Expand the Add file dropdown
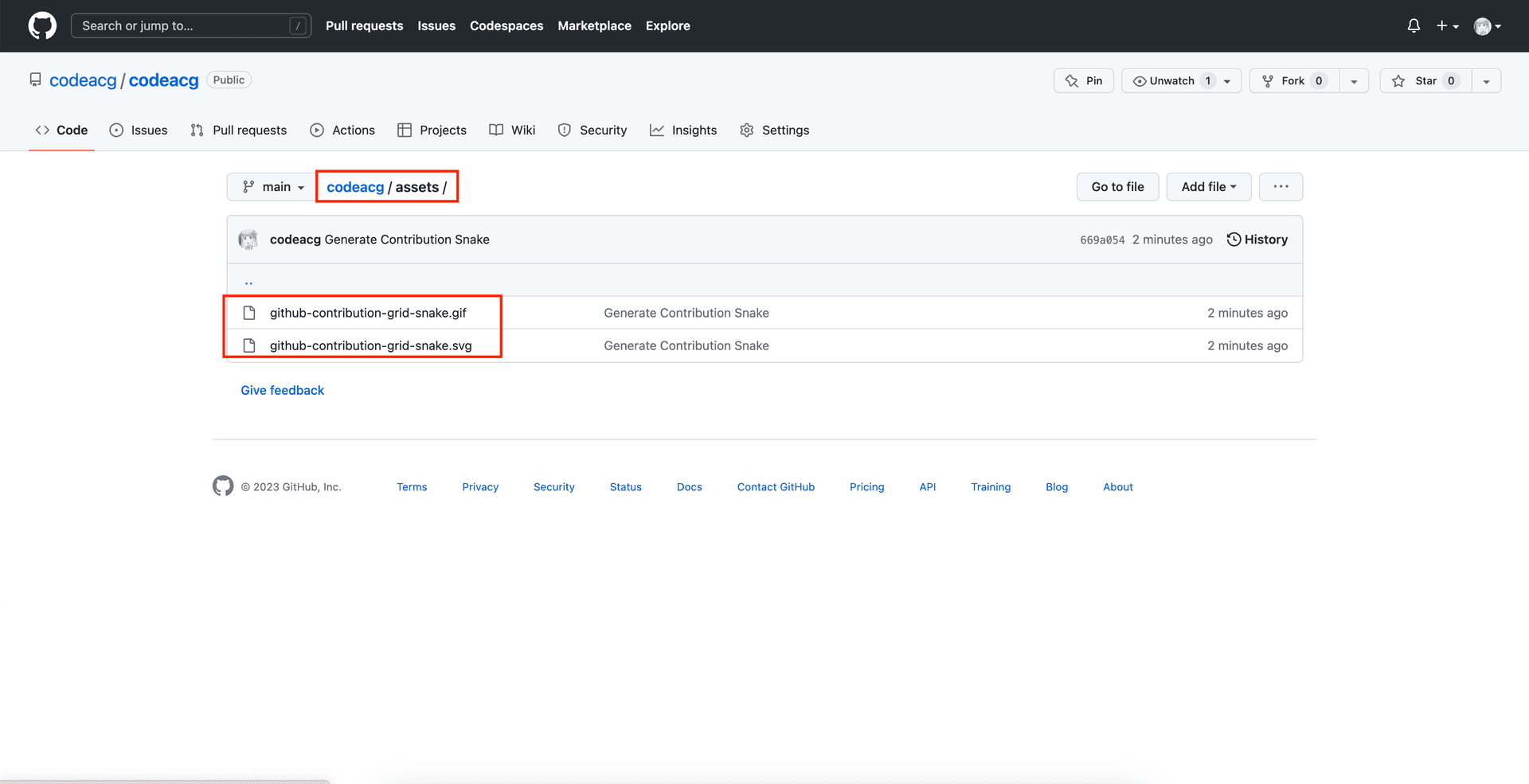Screen dimensions: 1529x784 point(1209,186)
